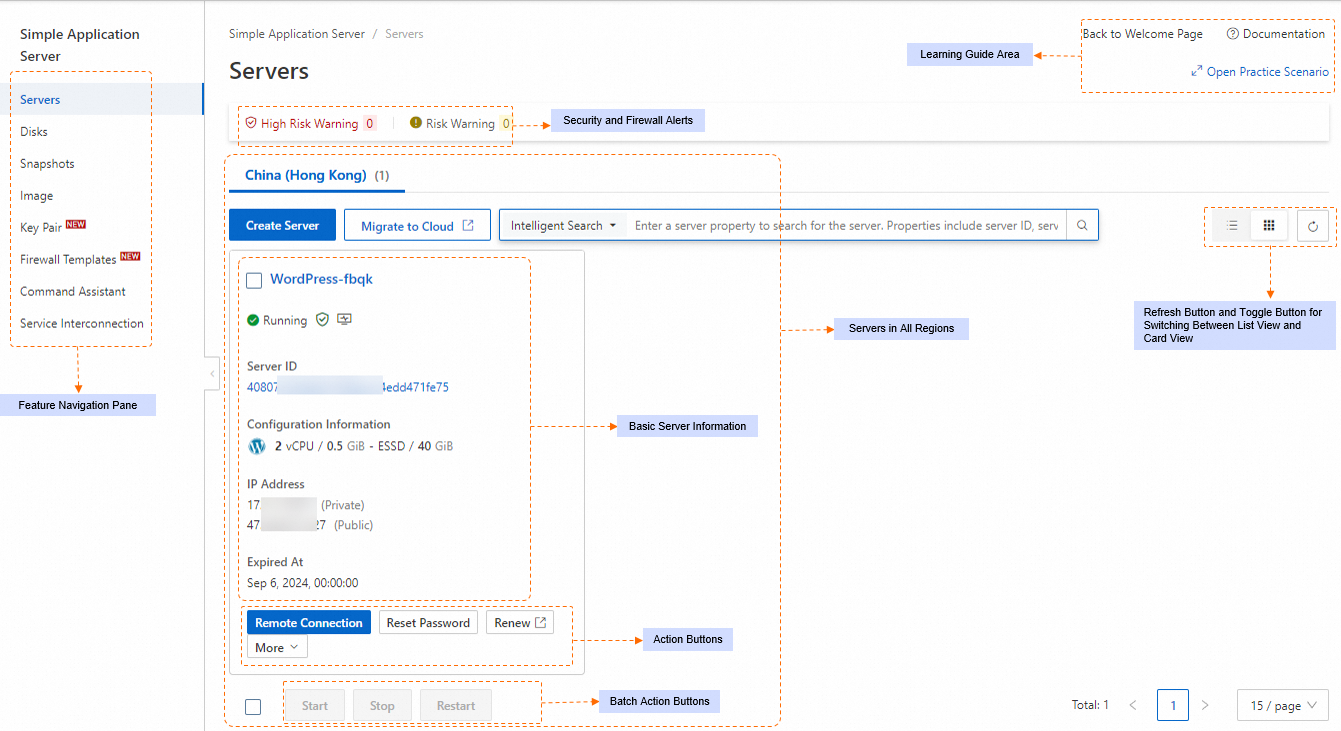Image resolution: width=1341 pixels, height=731 pixels.
Task: Open the Intelligent Search dropdown
Action: coord(562,225)
